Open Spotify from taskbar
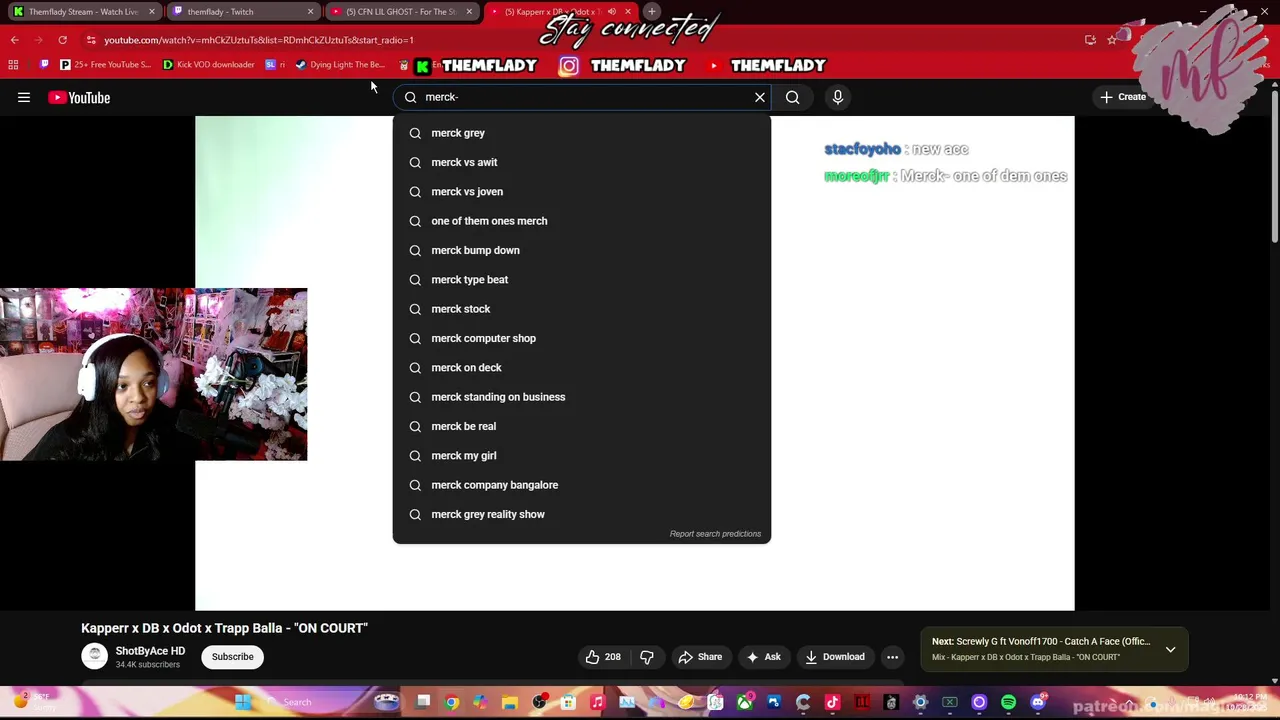This screenshot has width=1280, height=720. click(1008, 702)
